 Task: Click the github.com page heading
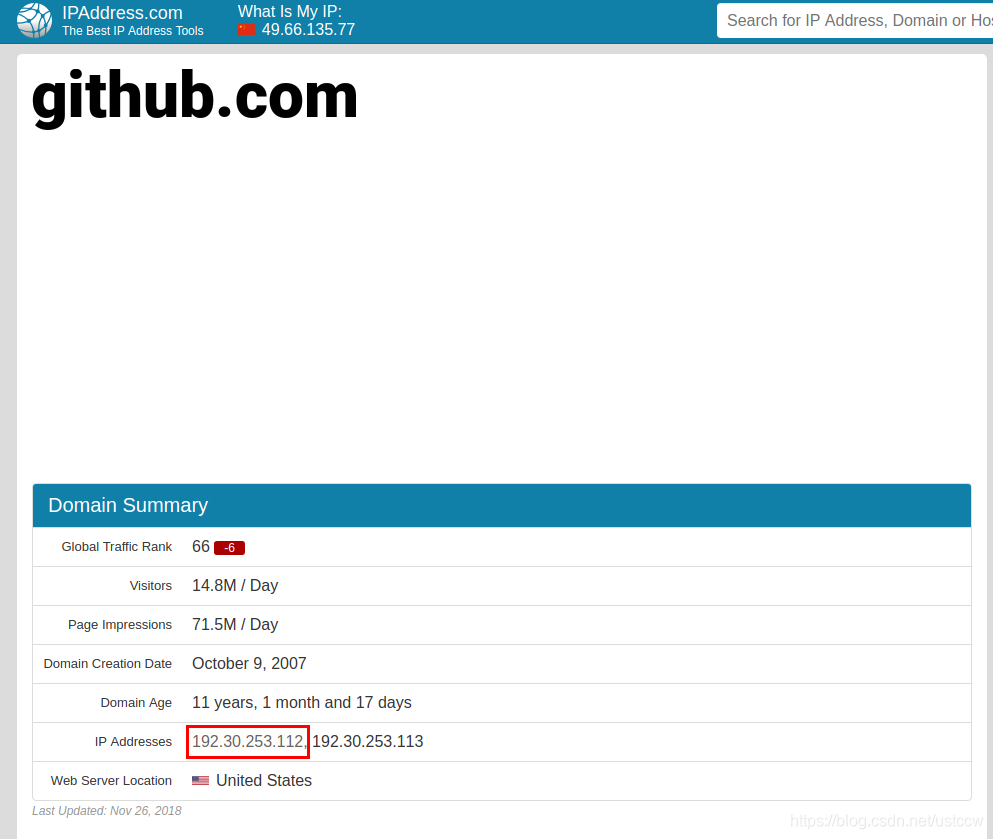click(194, 98)
